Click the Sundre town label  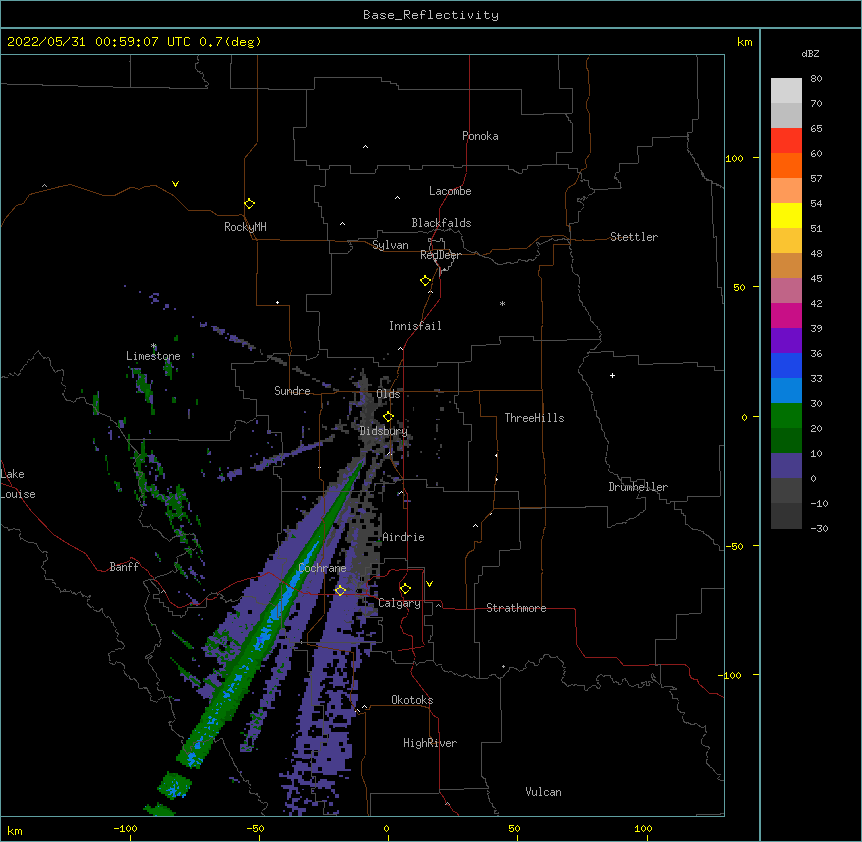292,391
